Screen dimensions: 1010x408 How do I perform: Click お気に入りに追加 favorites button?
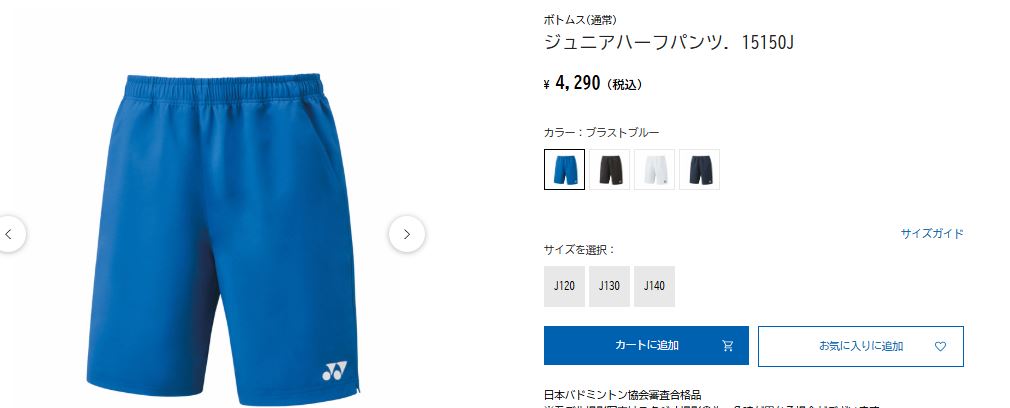(861, 346)
